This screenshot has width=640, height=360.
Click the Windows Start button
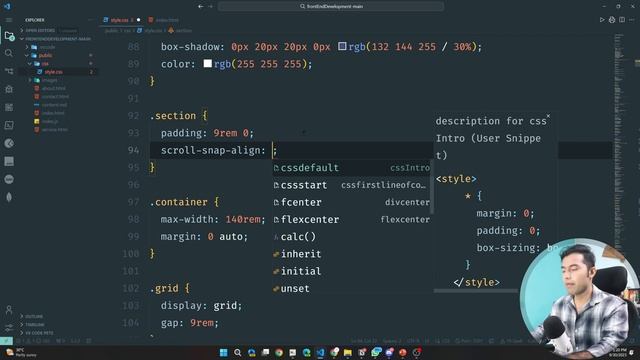(224, 353)
